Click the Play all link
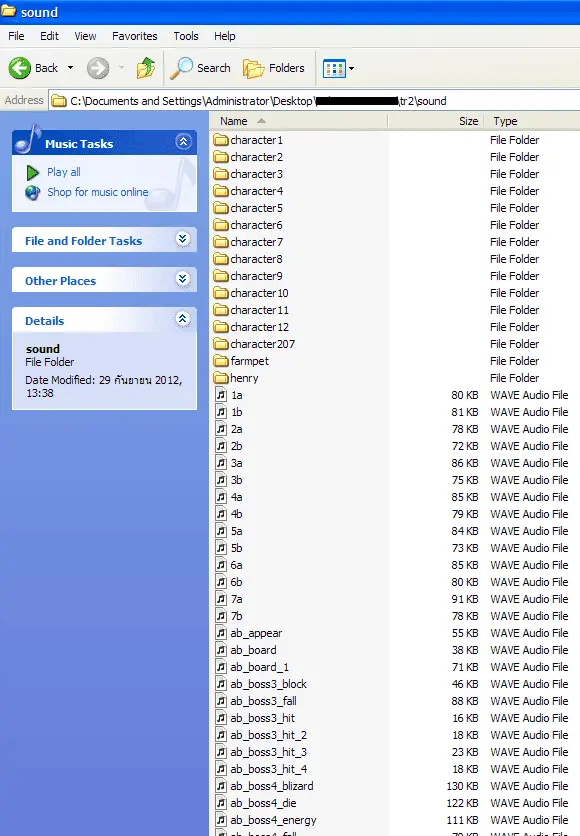580x836 pixels. pyautogui.click(x=64, y=172)
